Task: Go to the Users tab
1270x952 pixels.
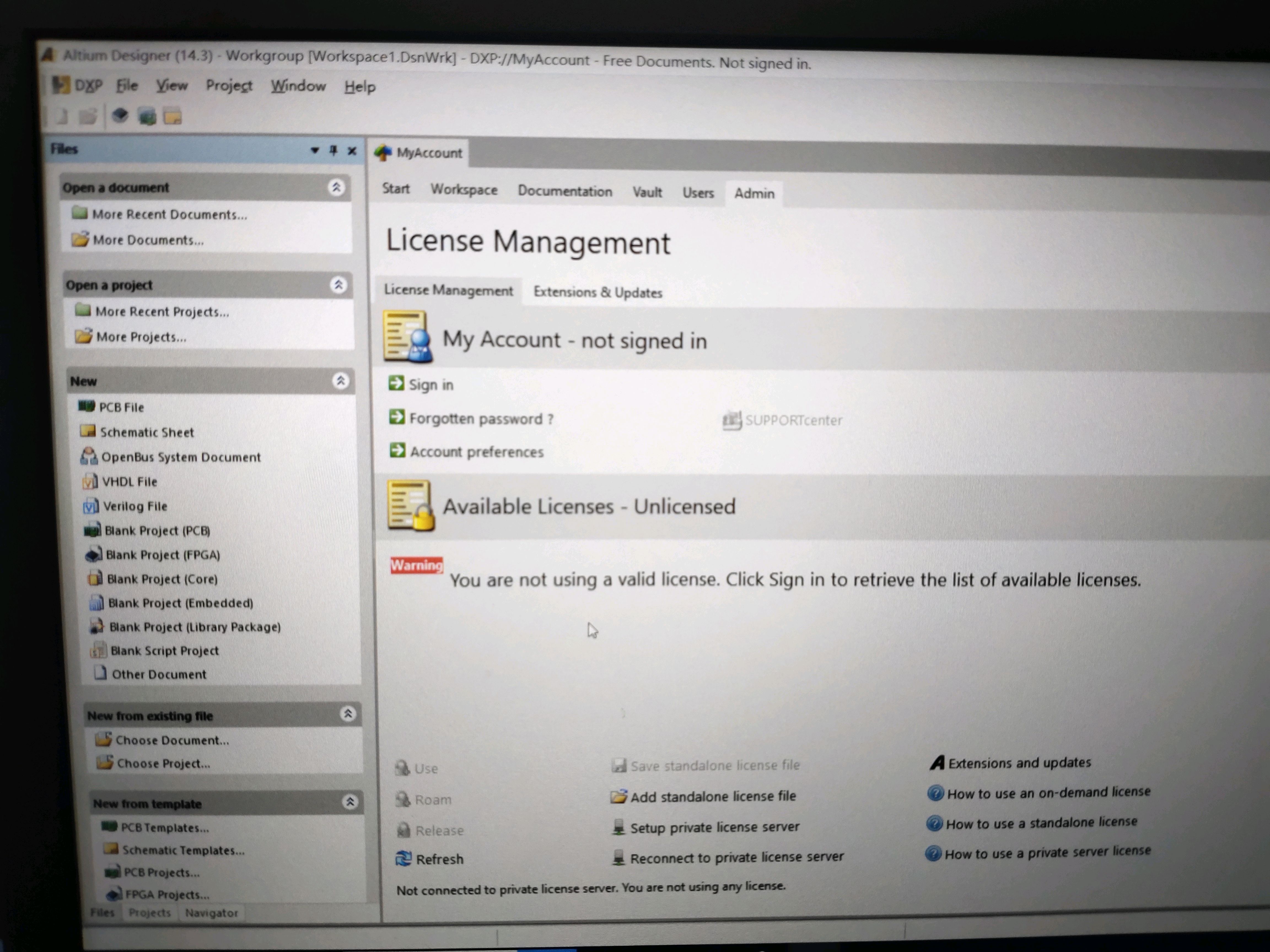Action: [x=698, y=193]
